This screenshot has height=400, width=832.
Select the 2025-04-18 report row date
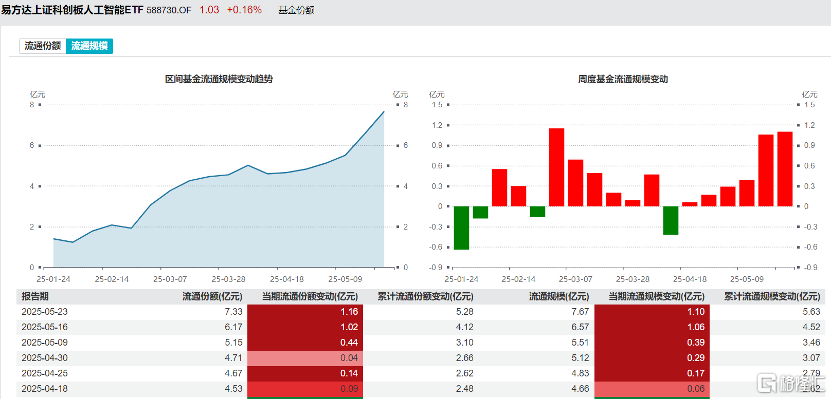point(45,388)
